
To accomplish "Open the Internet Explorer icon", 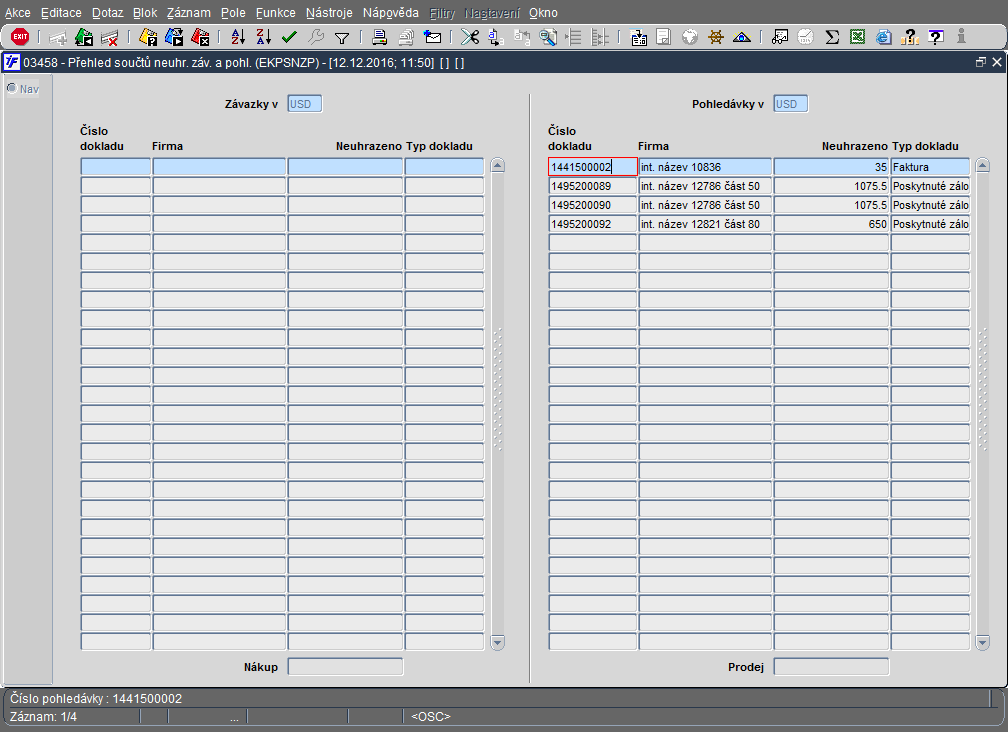I will coord(884,37).
